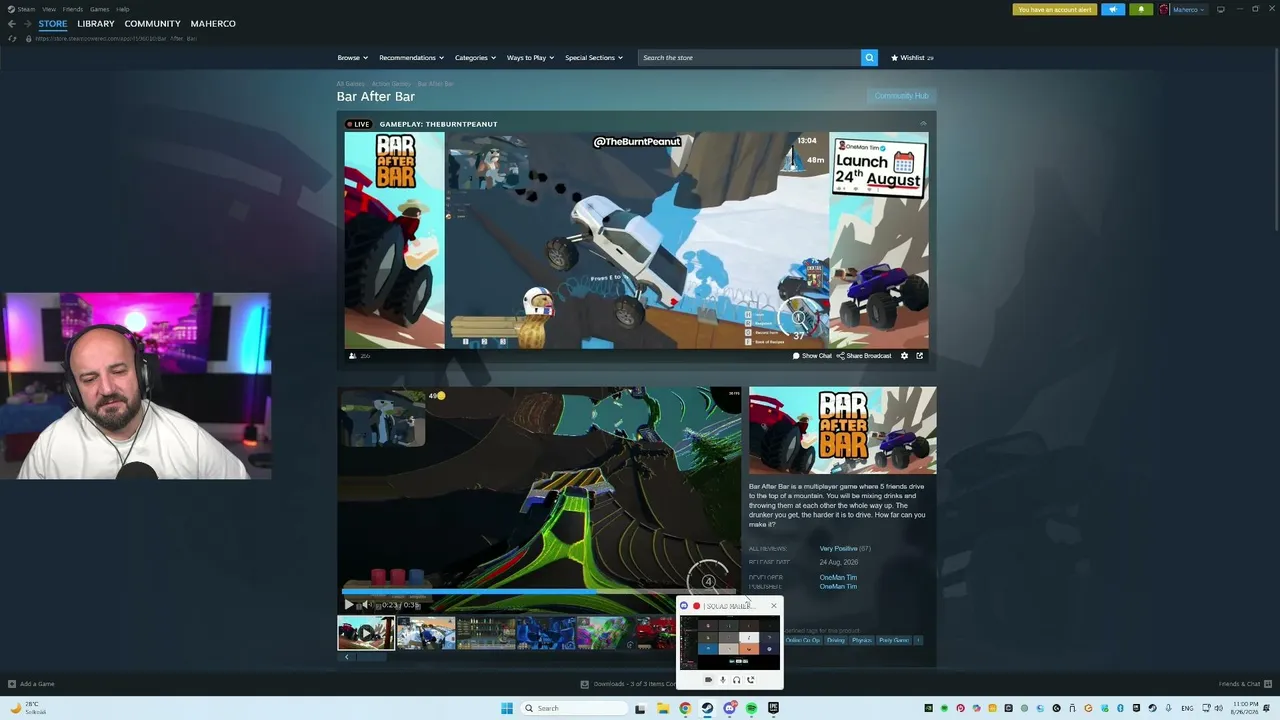Open the Downloads status bar

(x=628, y=684)
